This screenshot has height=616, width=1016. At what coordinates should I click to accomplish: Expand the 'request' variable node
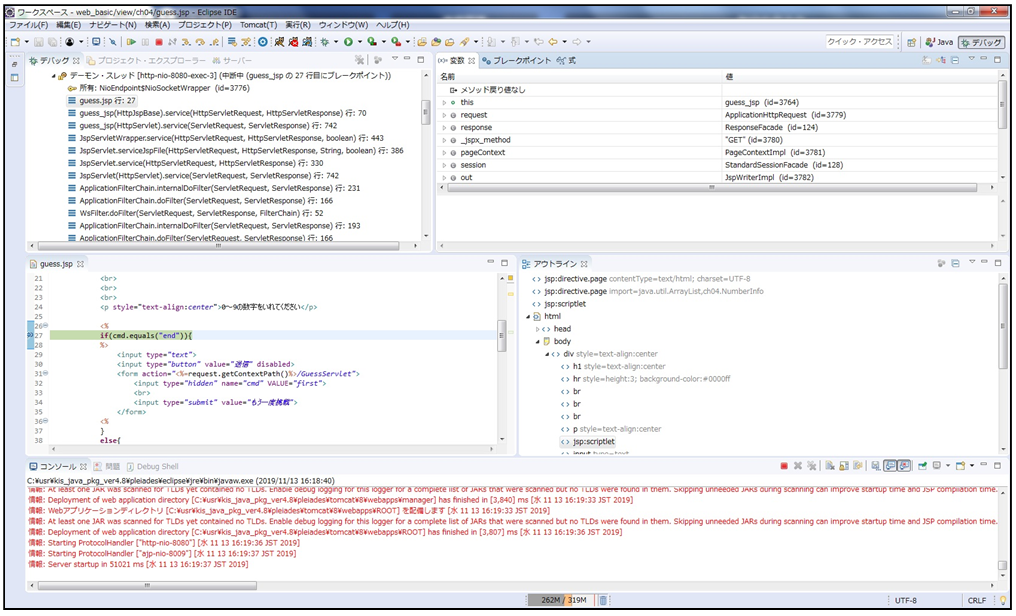point(445,115)
